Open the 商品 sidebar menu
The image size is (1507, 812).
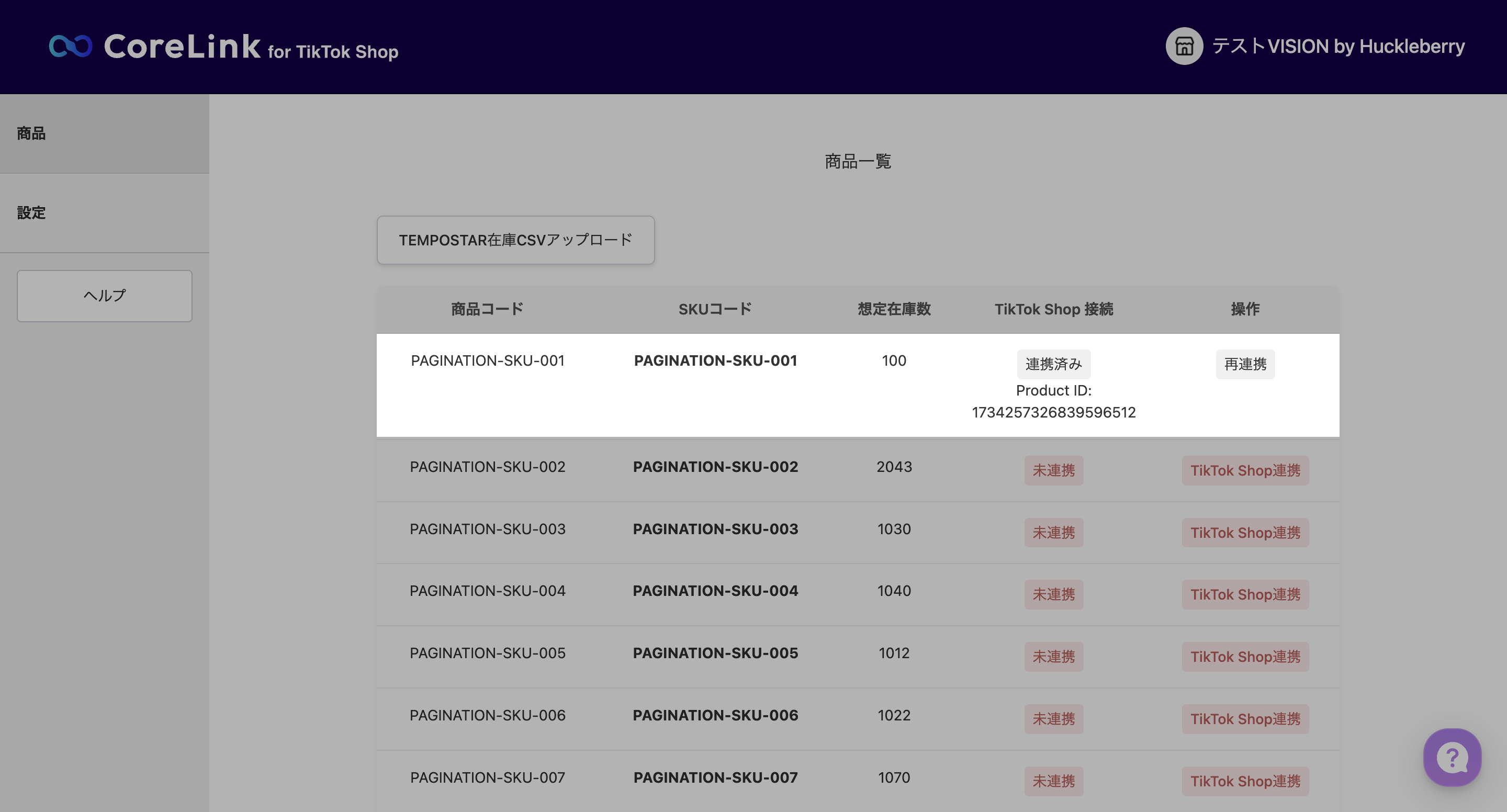click(x=31, y=133)
